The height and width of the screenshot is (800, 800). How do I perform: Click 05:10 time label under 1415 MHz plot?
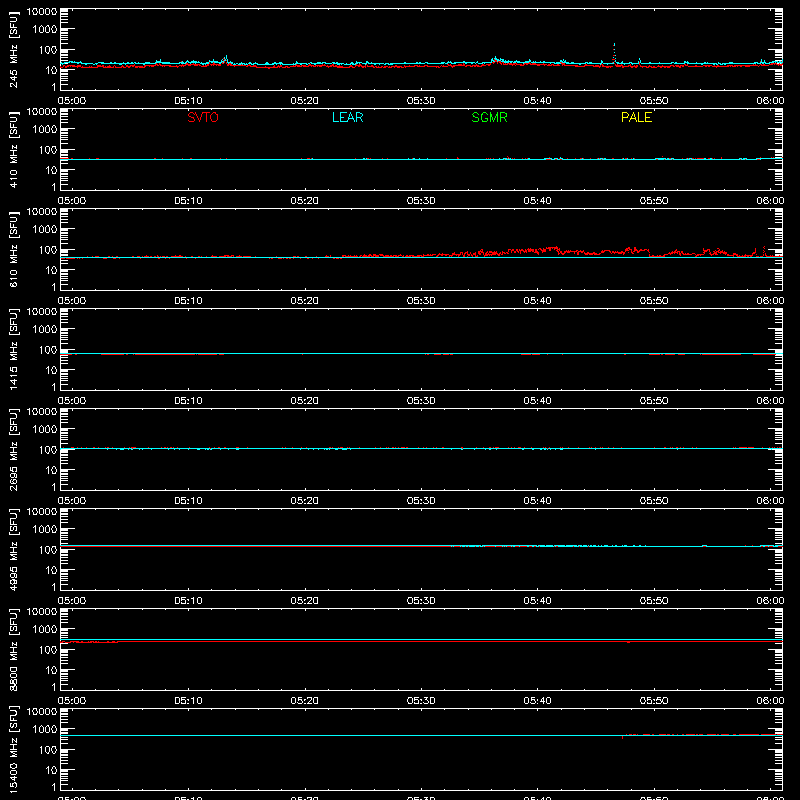188,401
